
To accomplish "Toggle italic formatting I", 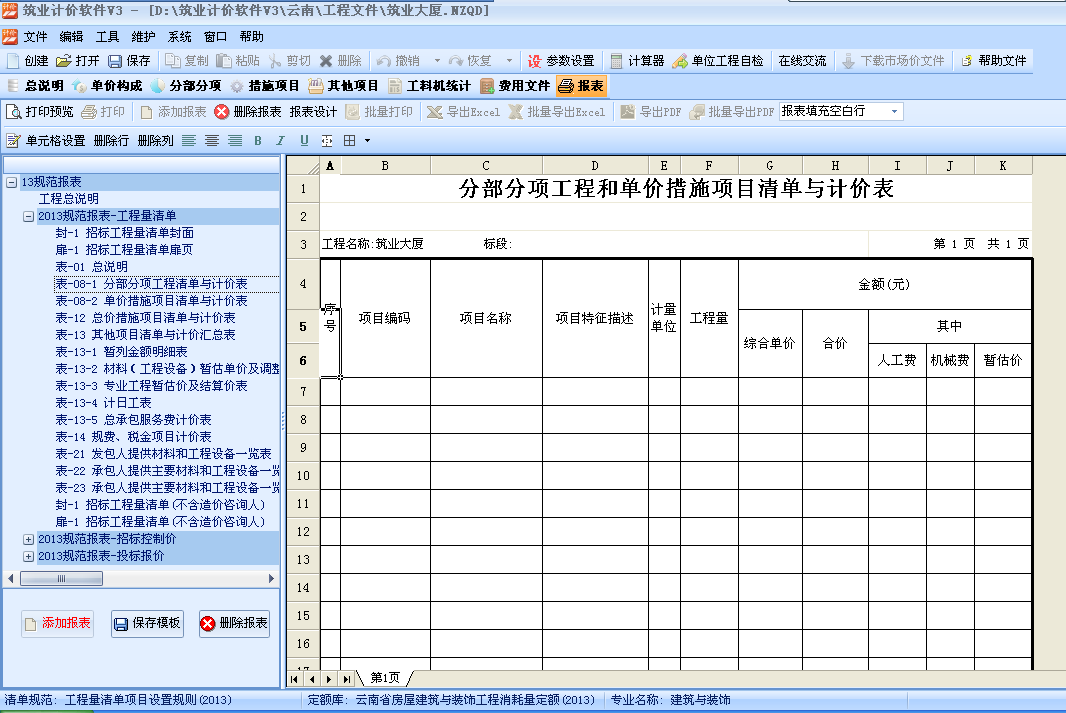I will point(280,141).
